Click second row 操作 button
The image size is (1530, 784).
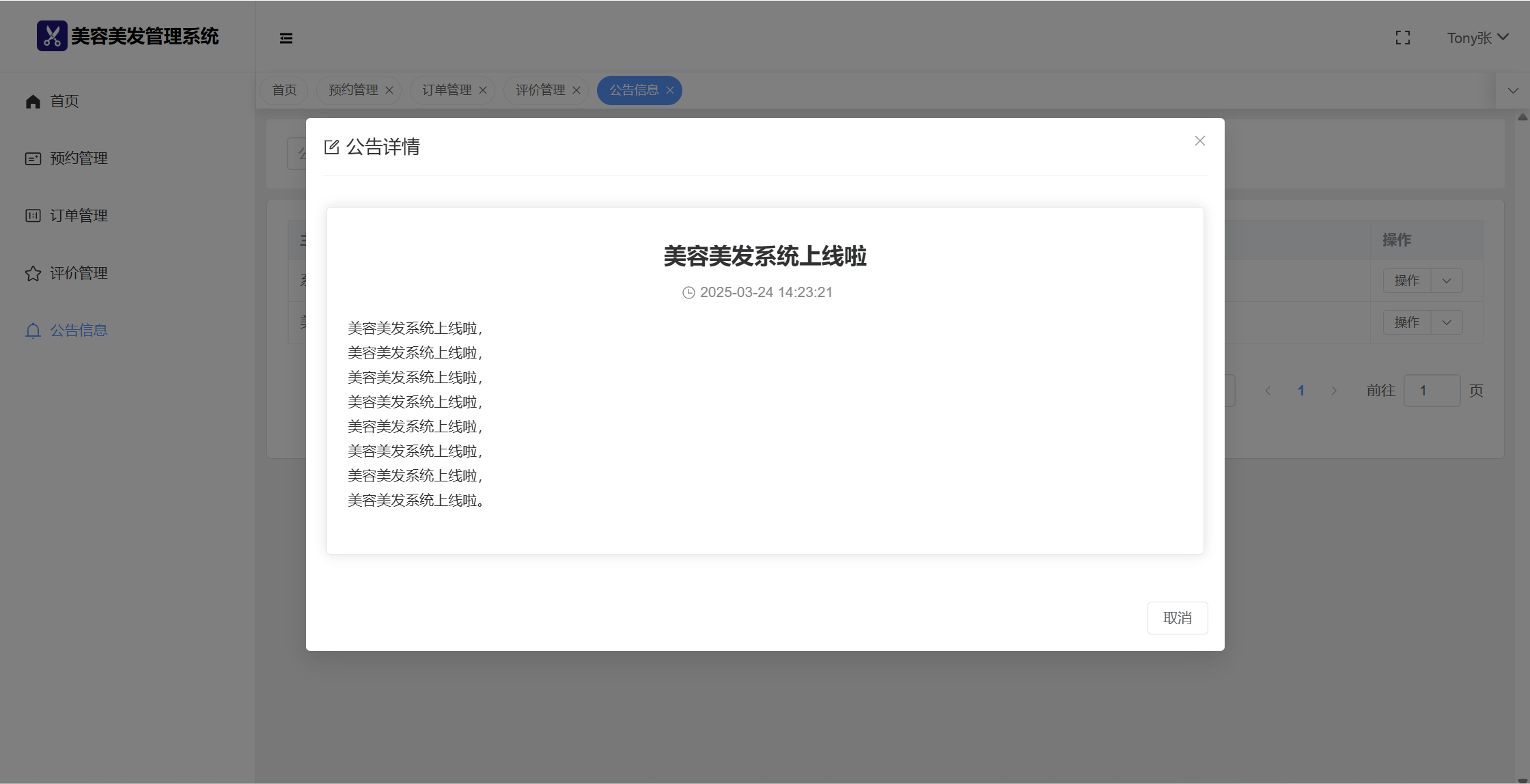1406,322
